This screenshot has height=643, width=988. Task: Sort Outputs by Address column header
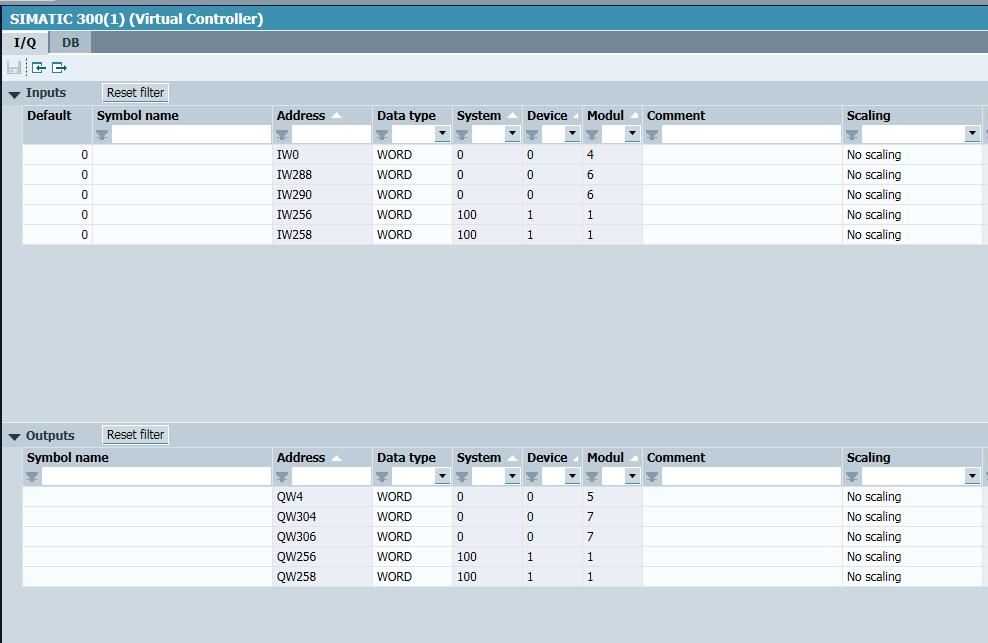tap(322, 458)
